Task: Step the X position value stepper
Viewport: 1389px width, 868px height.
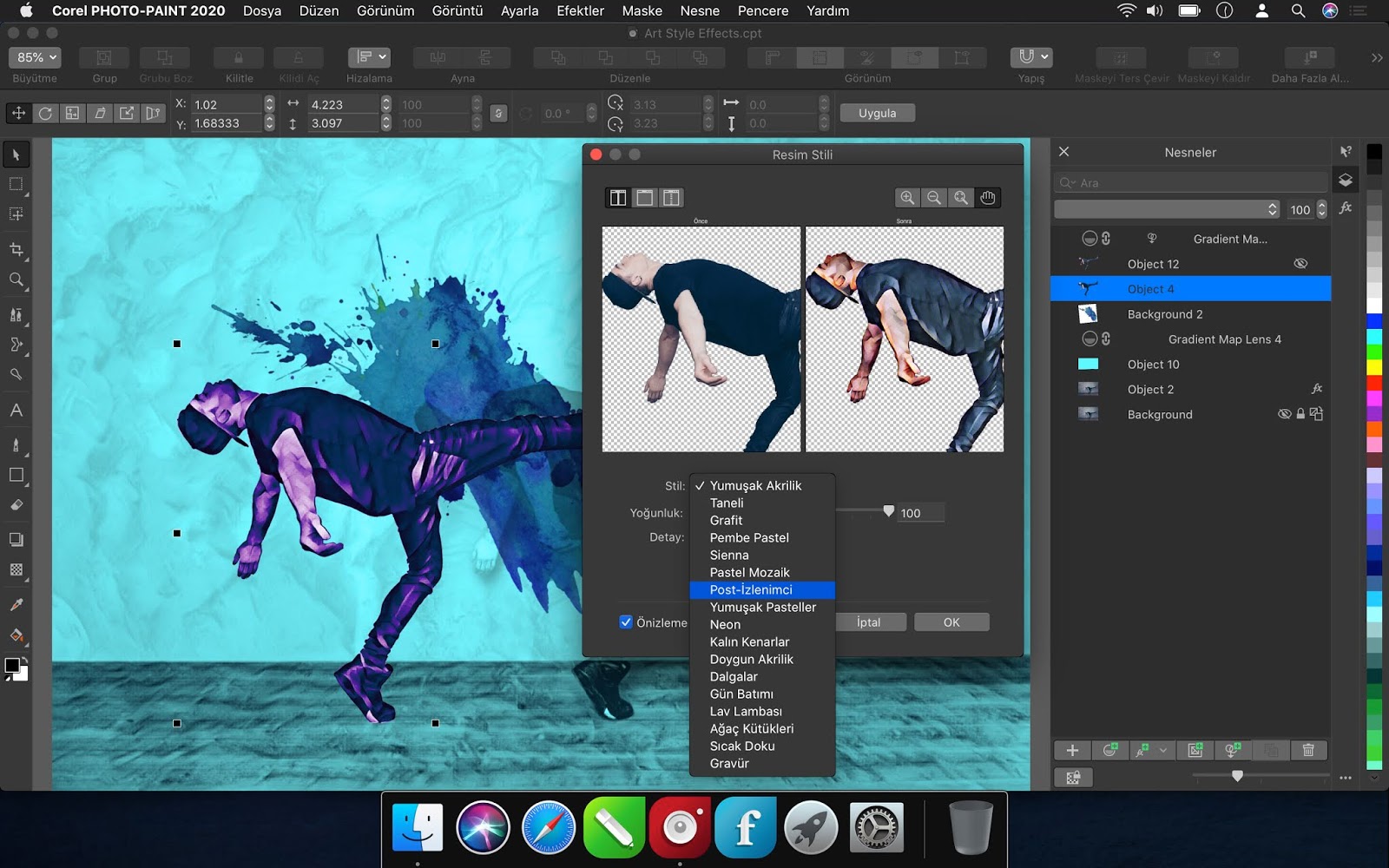Action: pos(269,104)
